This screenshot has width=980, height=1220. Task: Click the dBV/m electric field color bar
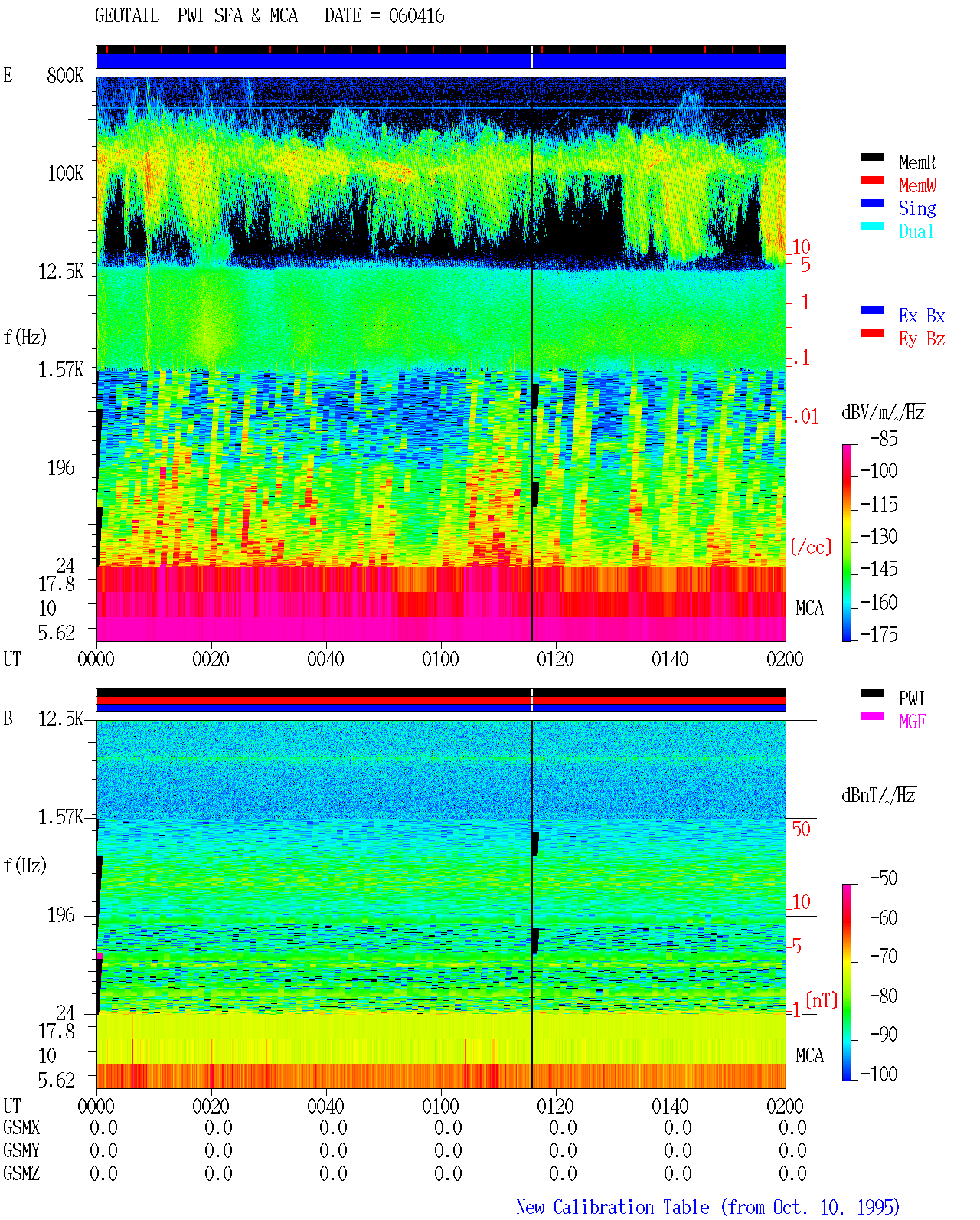point(847,542)
